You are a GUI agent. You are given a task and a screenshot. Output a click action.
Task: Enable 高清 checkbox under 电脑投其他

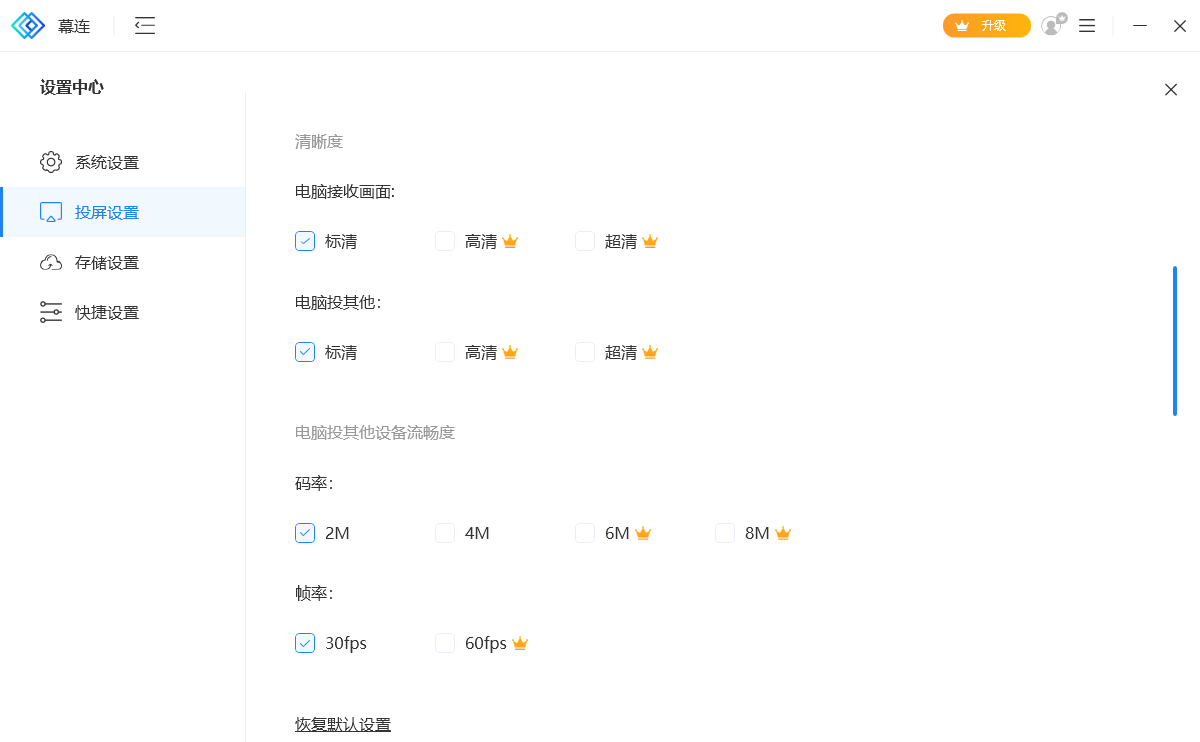click(445, 352)
